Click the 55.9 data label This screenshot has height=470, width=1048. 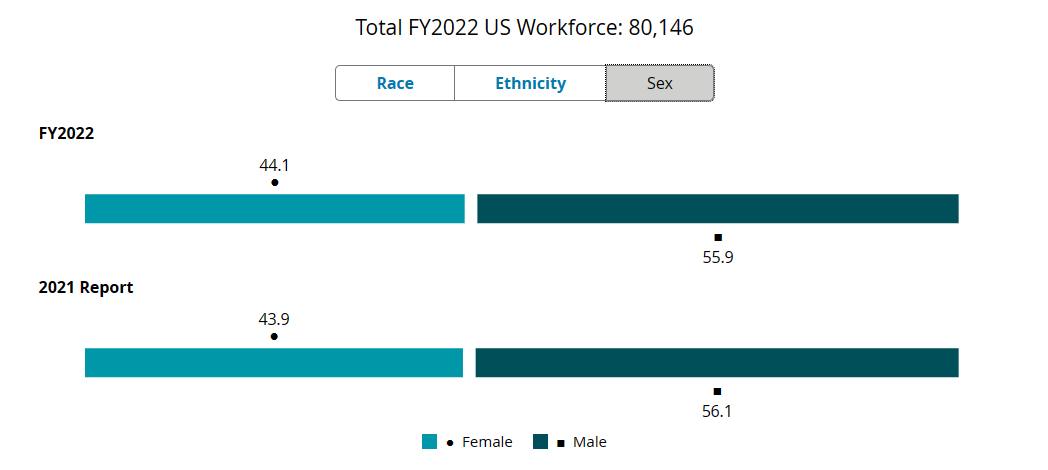click(x=718, y=256)
